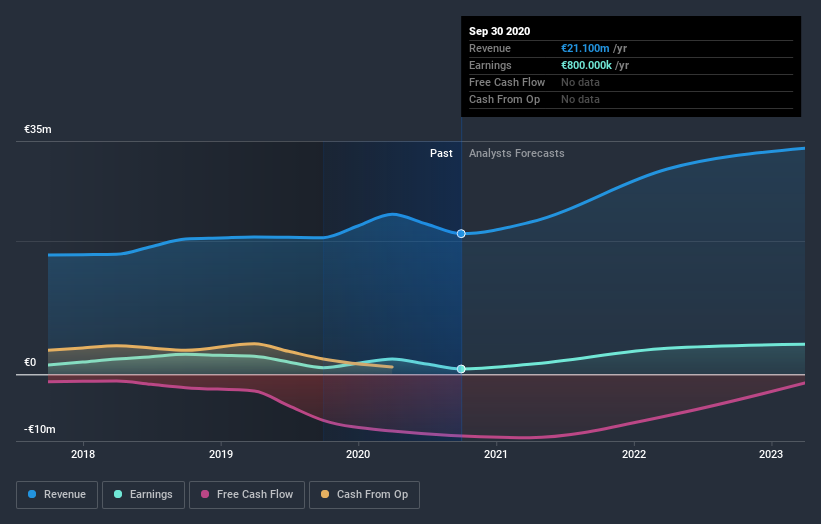Click the 'Cash From Op' row label in tooltip

click(x=504, y=99)
